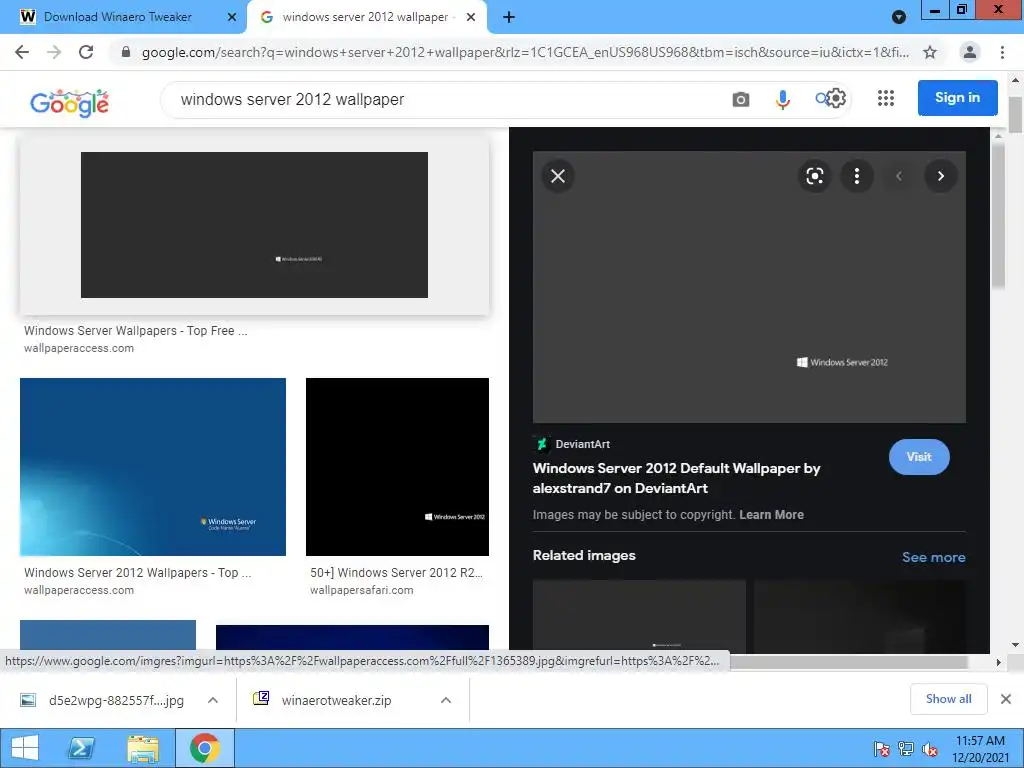Click the Chrome forward arrow
This screenshot has width=1024, height=768.
click(x=54, y=52)
